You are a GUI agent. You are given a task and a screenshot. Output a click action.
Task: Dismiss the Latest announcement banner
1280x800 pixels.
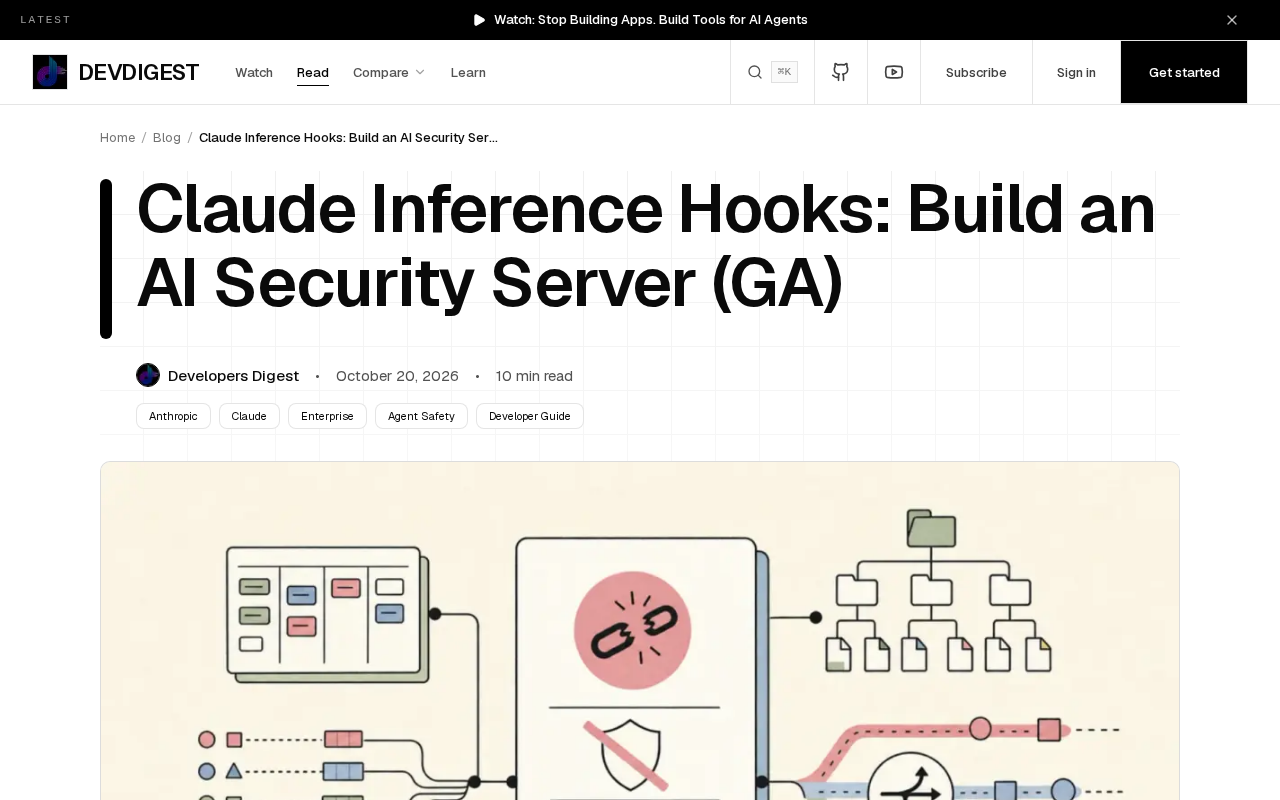point(1232,20)
